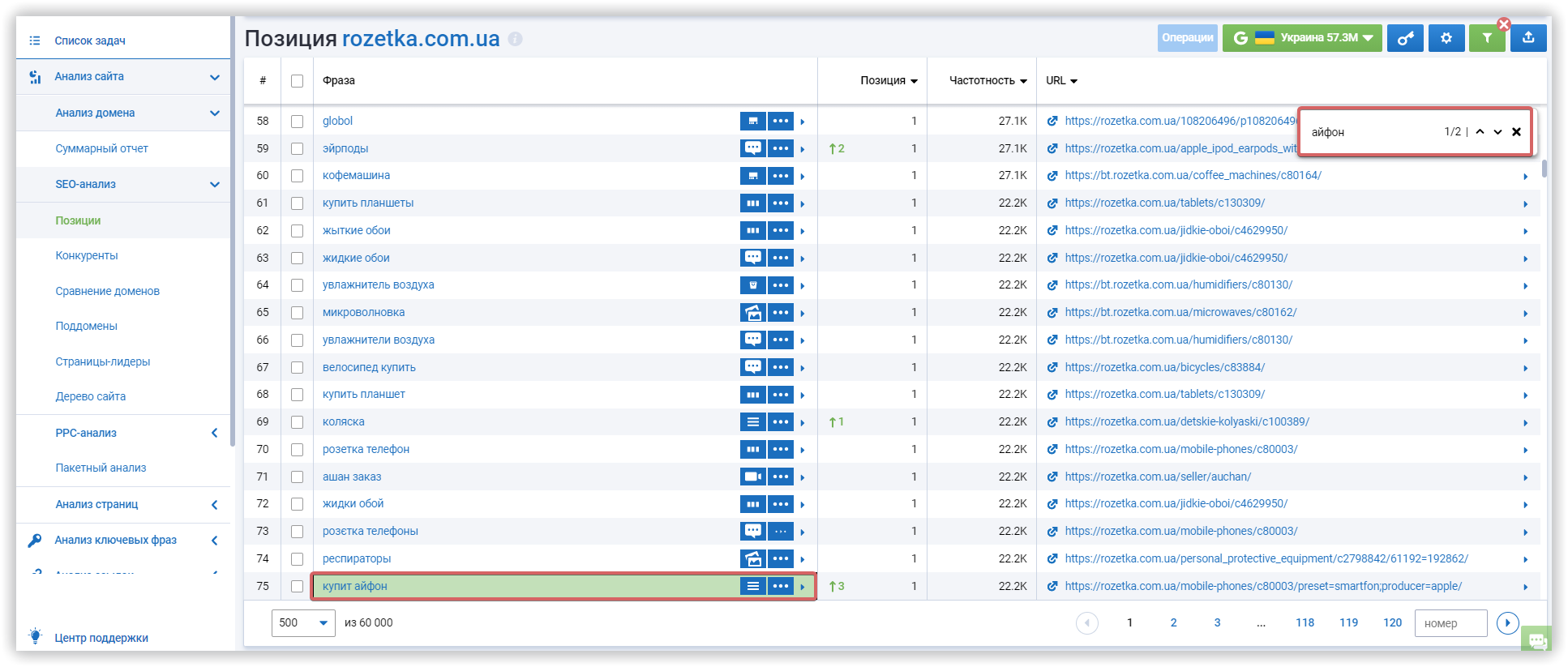1568x667 pixels.
Task: Check the box for globol row
Action: [x=298, y=122]
